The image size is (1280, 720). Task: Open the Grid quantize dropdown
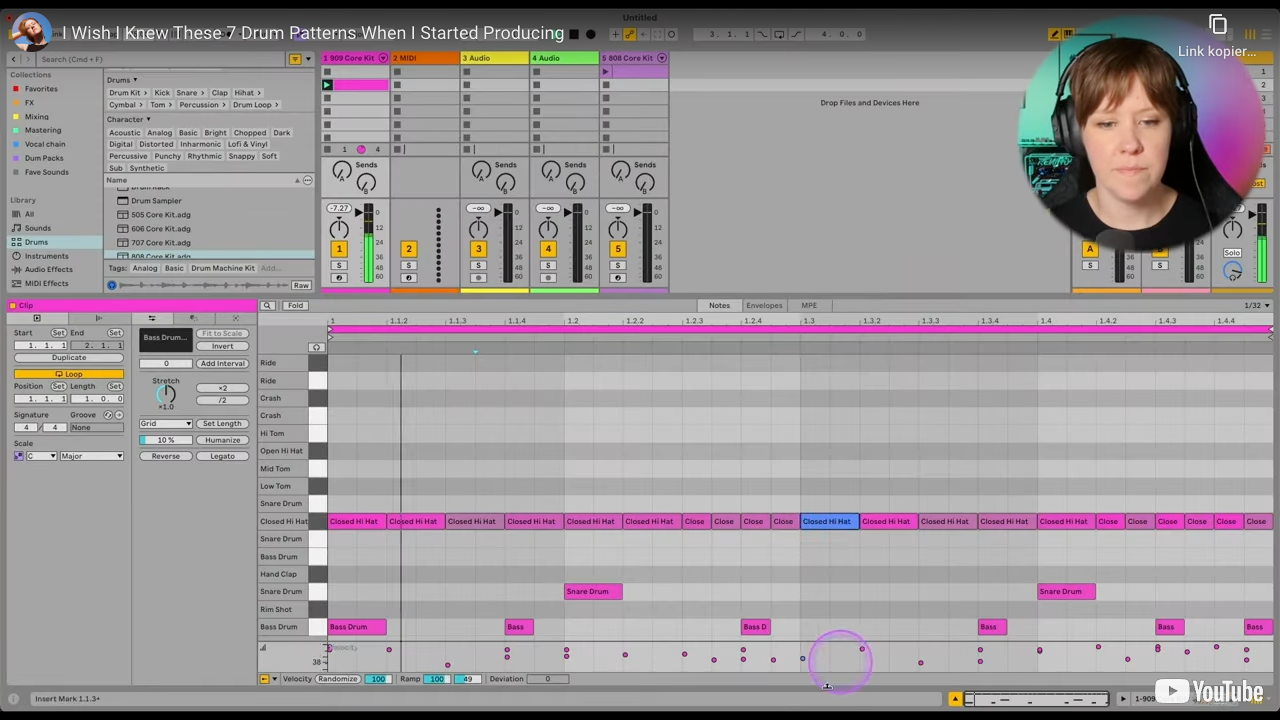coord(166,423)
